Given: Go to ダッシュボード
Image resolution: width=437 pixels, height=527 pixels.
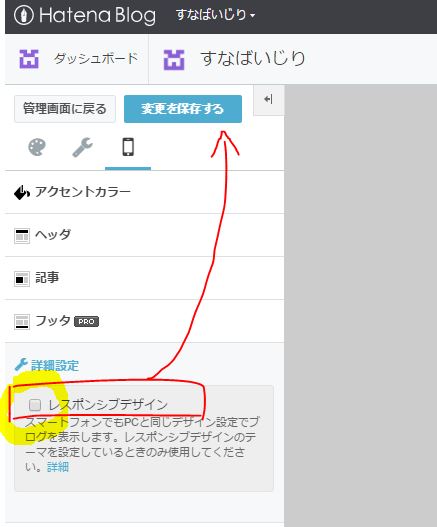Looking at the screenshot, I should pyautogui.click(x=96, y=58).
